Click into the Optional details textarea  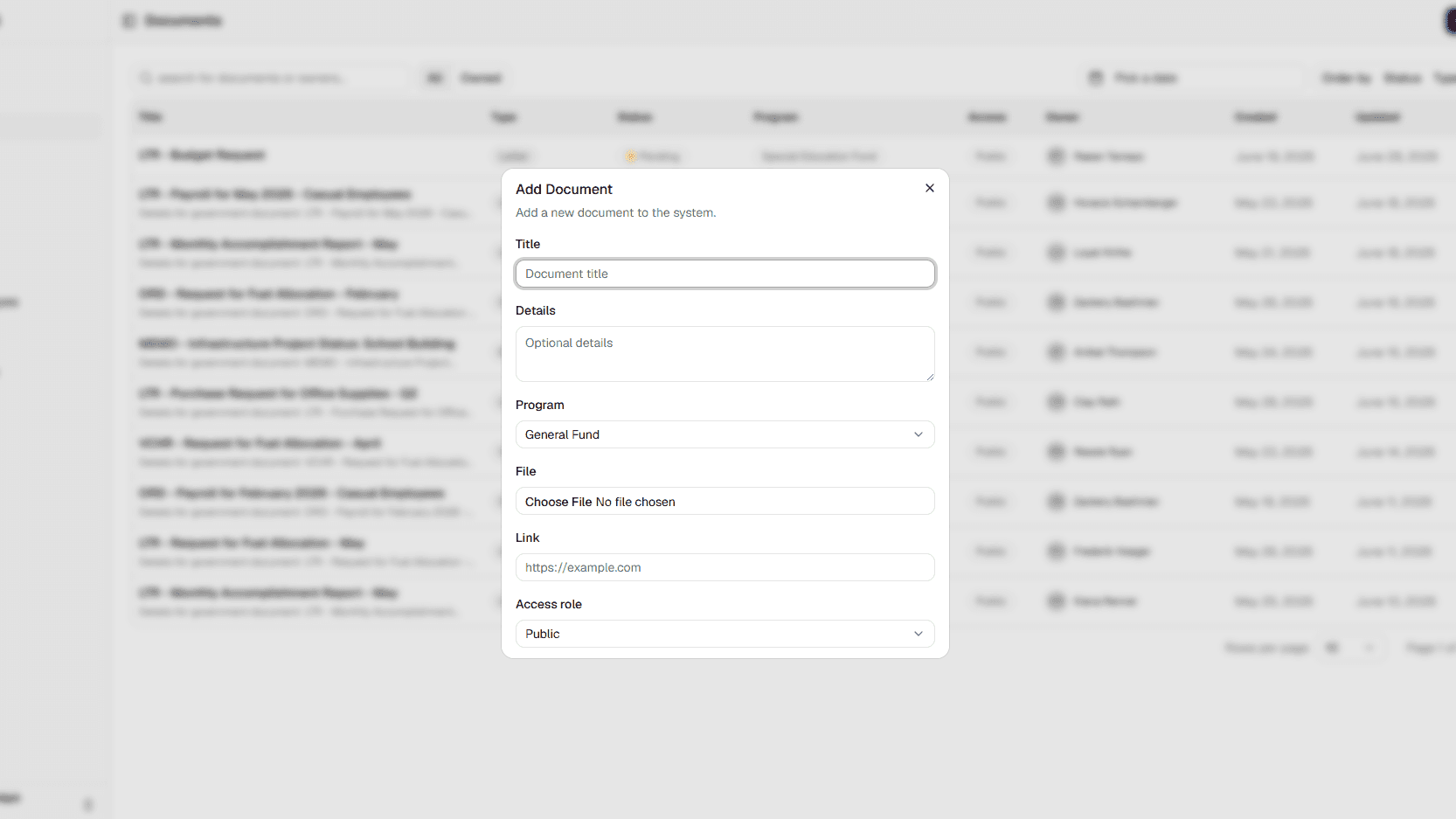coord(725,354)
